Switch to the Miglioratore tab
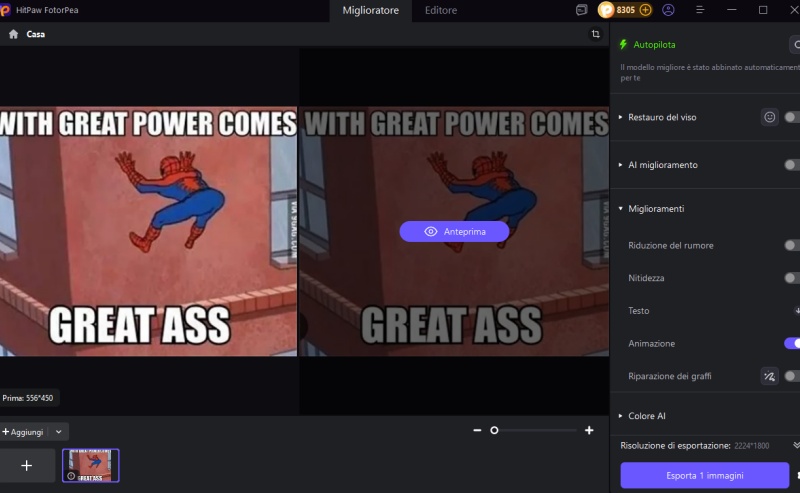 coord(370,10)
